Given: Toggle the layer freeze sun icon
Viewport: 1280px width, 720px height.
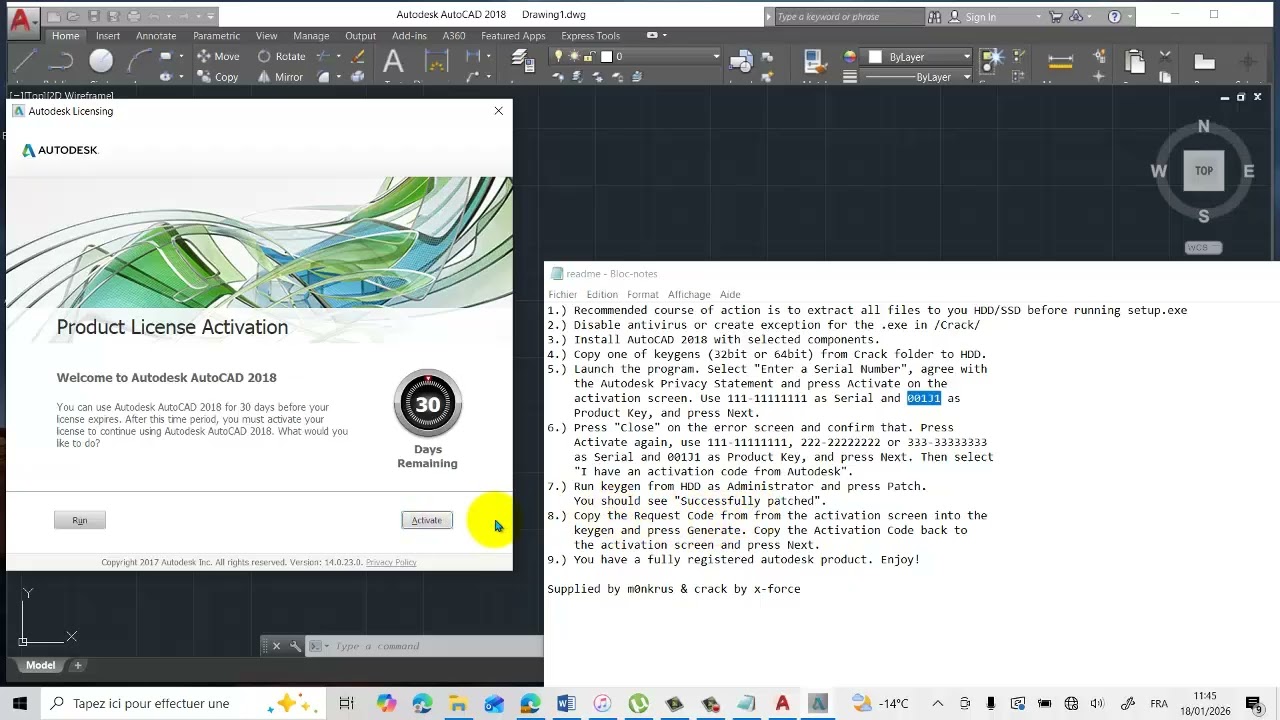Looking at the screenshot, I should point(575,57).
